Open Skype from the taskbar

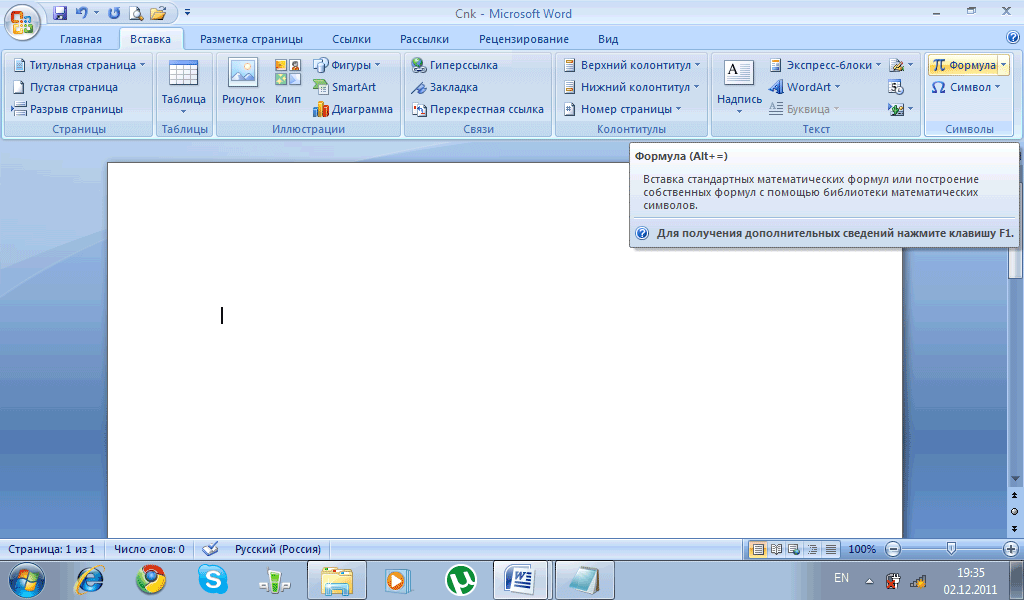213,580
